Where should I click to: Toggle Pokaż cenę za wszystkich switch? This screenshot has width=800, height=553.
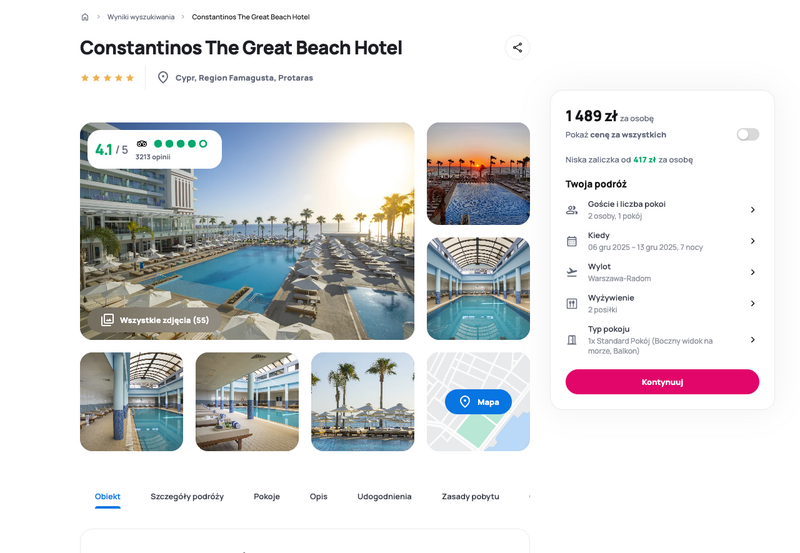click(747, 134)
